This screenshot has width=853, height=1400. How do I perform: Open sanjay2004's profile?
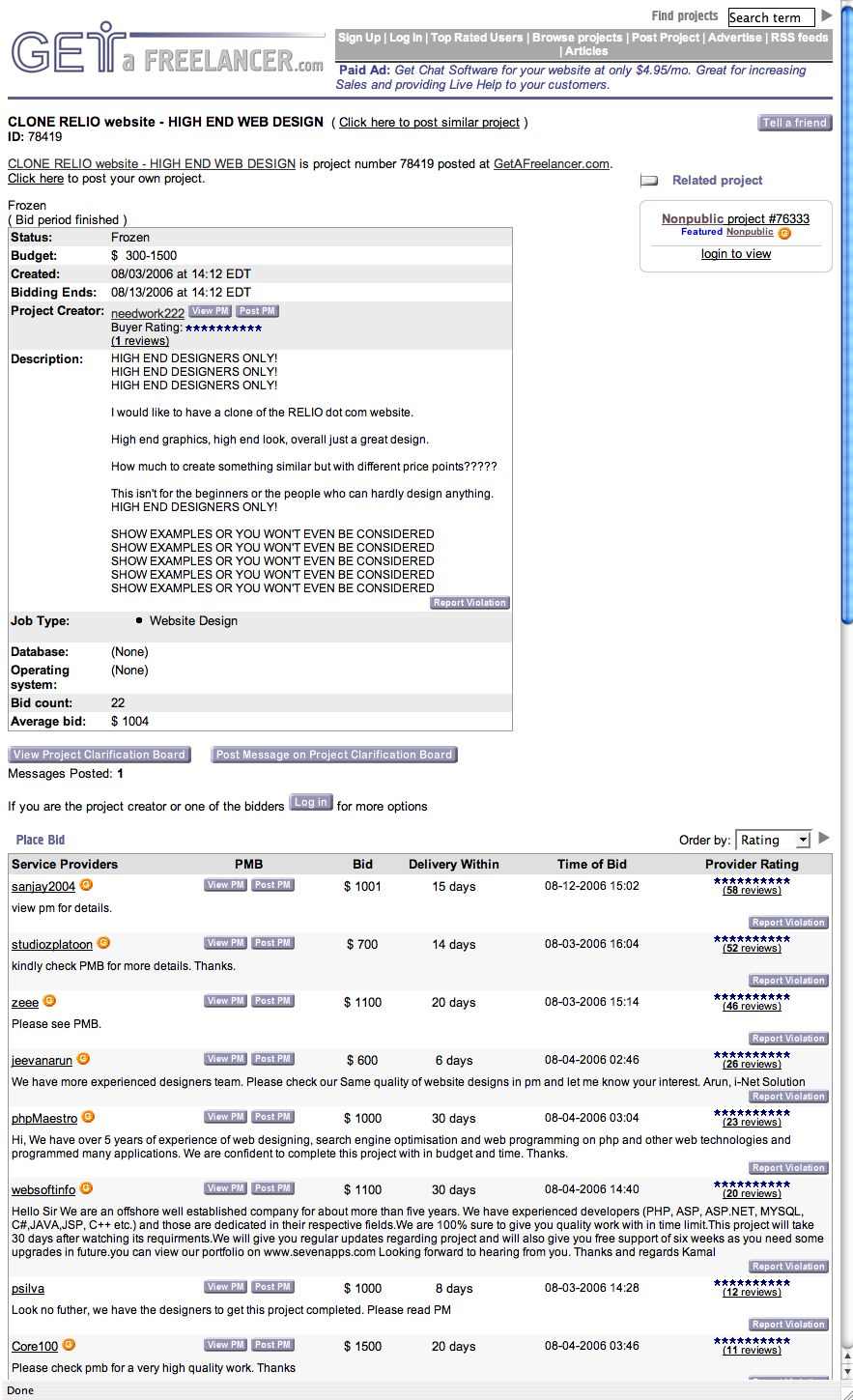click(43, 887)
